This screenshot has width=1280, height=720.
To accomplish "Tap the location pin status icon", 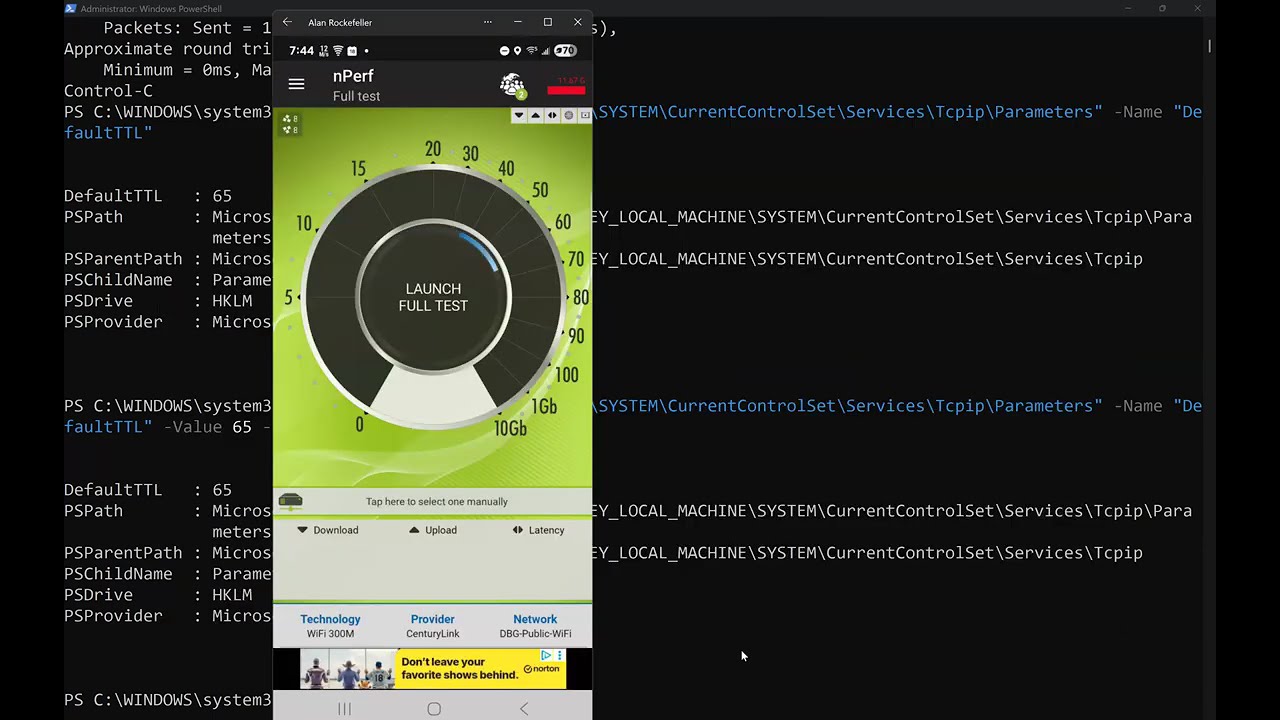I will pyautogui.click(x=517, y=50).
